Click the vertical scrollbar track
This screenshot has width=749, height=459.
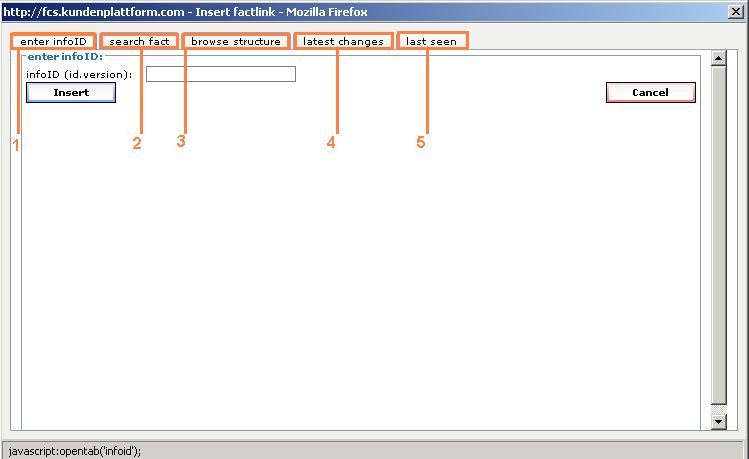pyautogui.click(x=717, y=240)
